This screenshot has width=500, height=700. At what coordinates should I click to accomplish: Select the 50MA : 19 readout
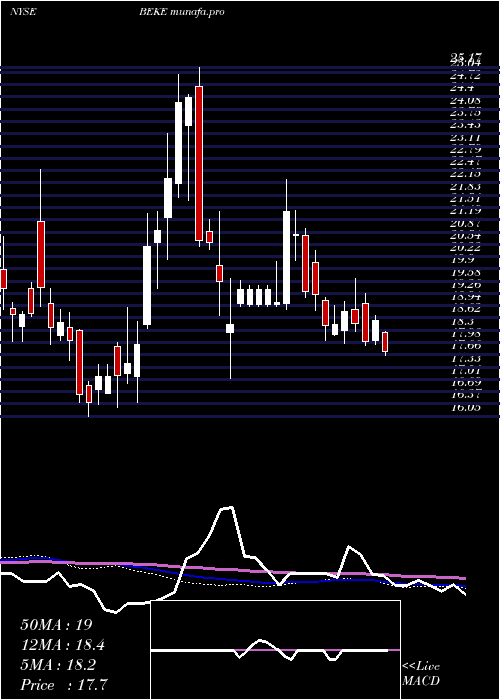[x=59, y=624]
